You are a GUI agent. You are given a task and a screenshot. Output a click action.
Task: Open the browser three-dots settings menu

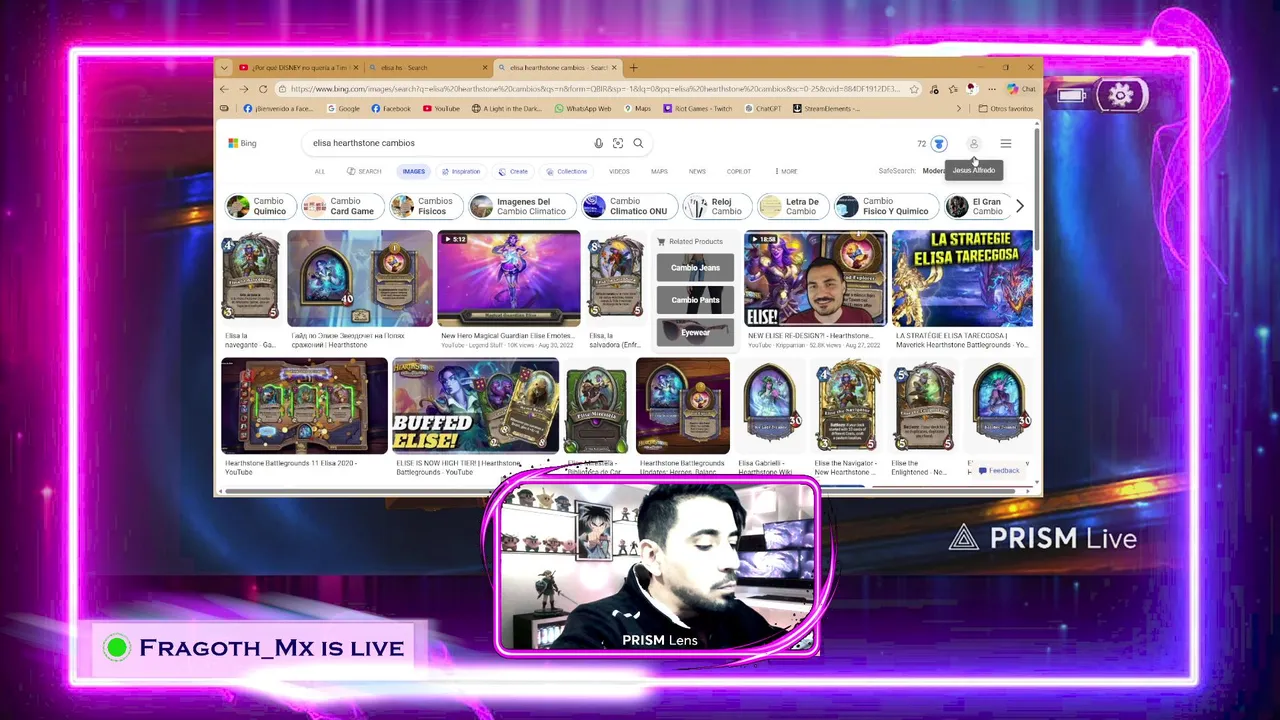coord(991,89)
